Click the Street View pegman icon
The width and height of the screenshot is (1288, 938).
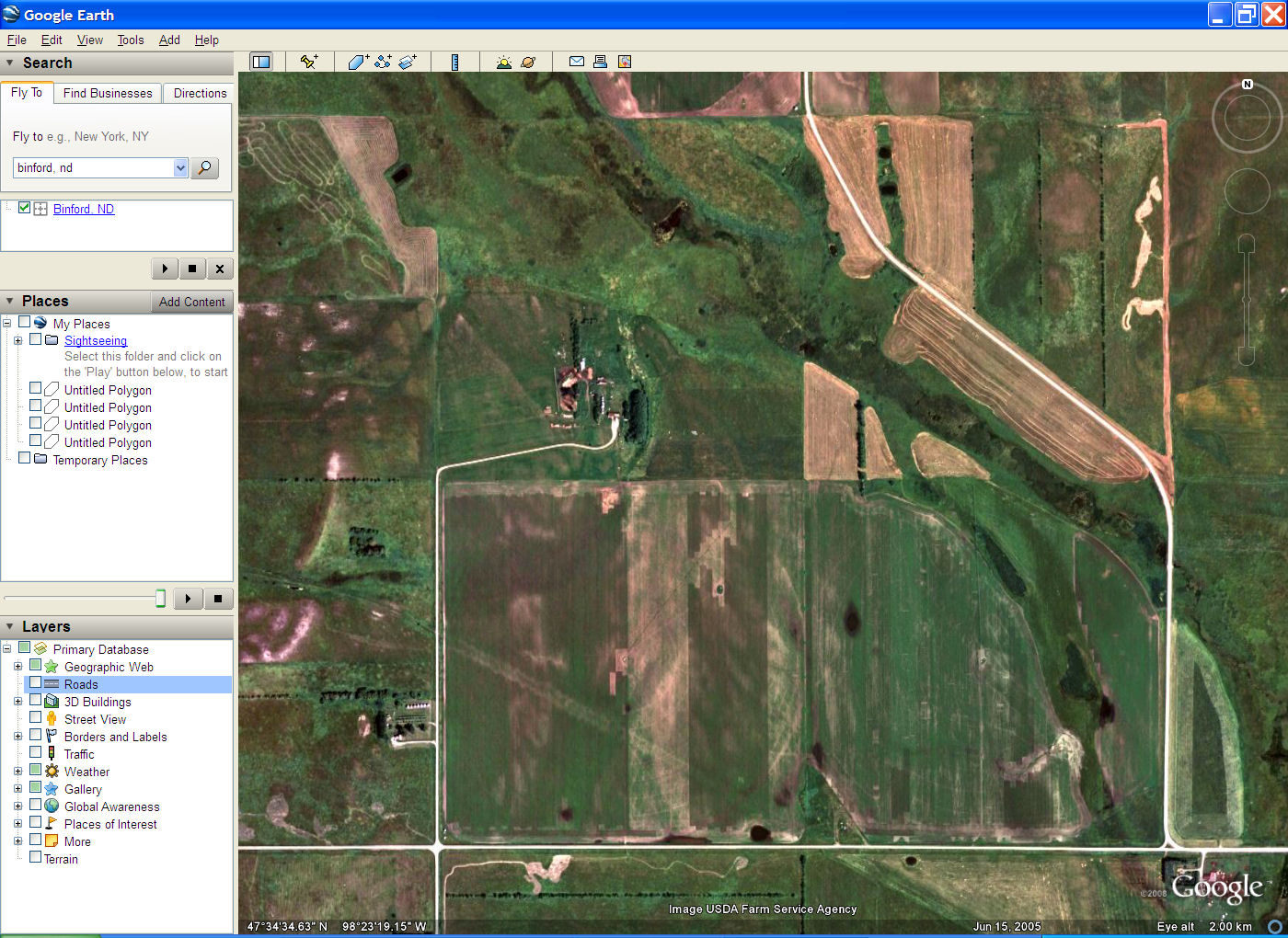(52, 719)
